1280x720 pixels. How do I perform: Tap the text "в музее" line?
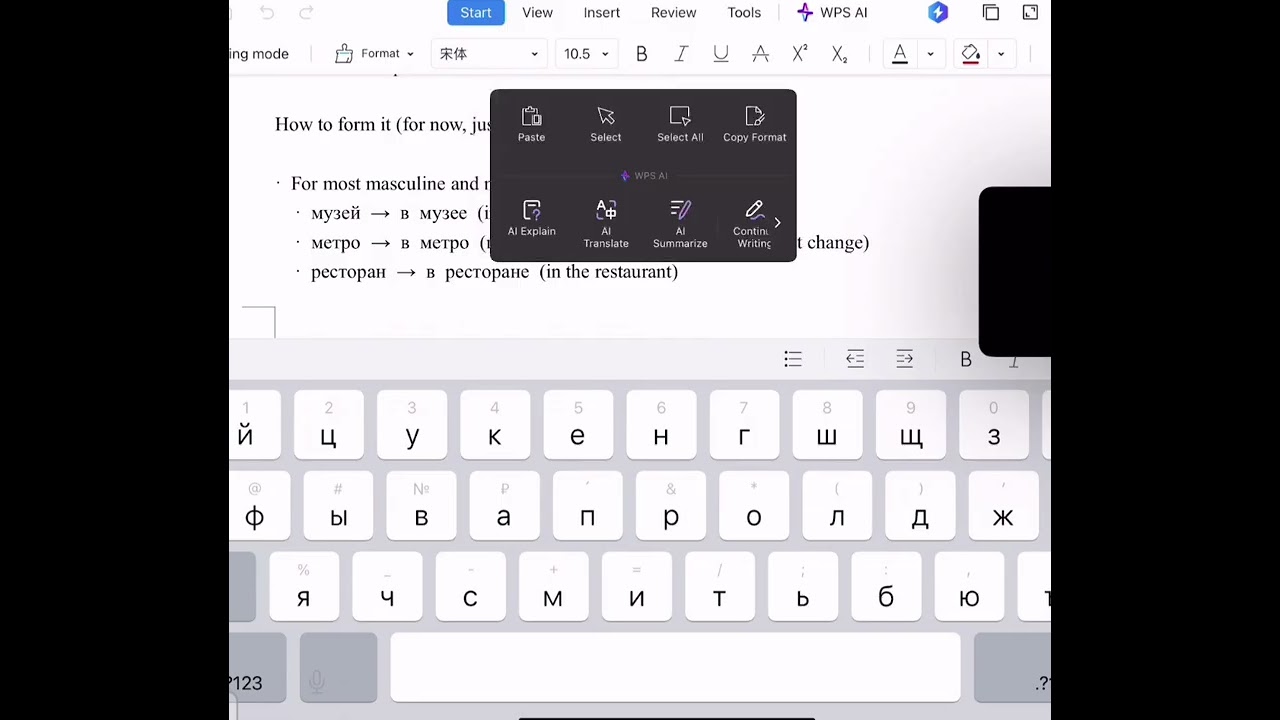coord(433,213)
